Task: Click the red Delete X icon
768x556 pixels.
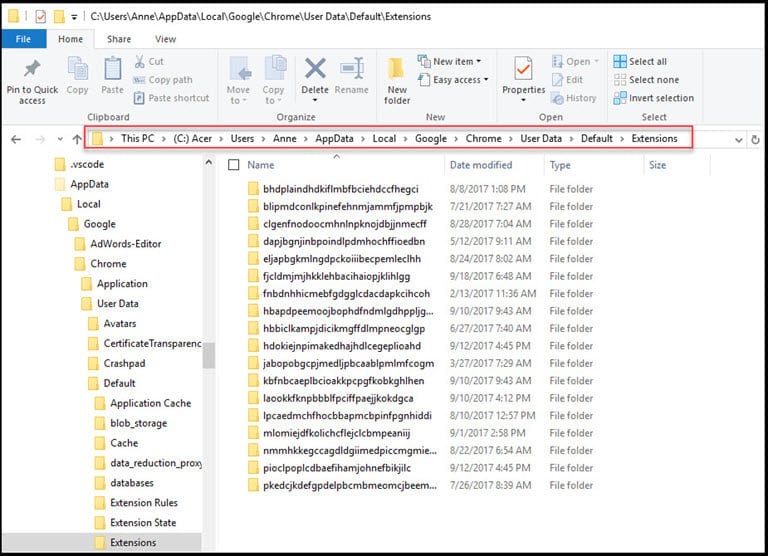Action: click(x=315, y=69)
